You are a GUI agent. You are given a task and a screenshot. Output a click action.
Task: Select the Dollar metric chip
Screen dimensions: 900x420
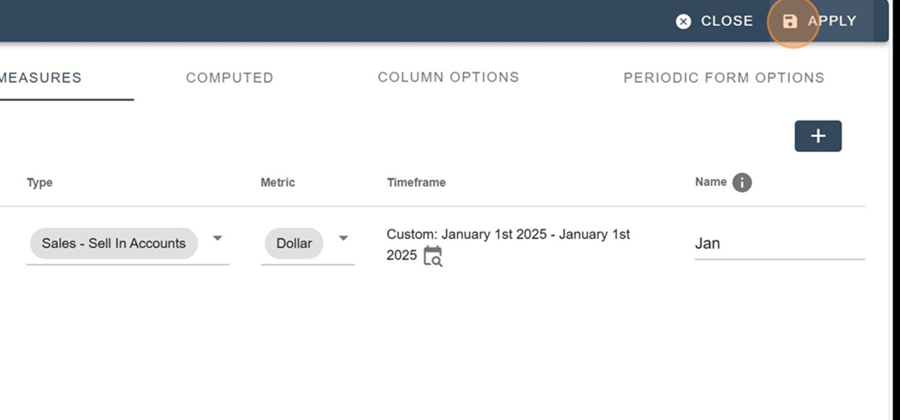tap(294, 243)
